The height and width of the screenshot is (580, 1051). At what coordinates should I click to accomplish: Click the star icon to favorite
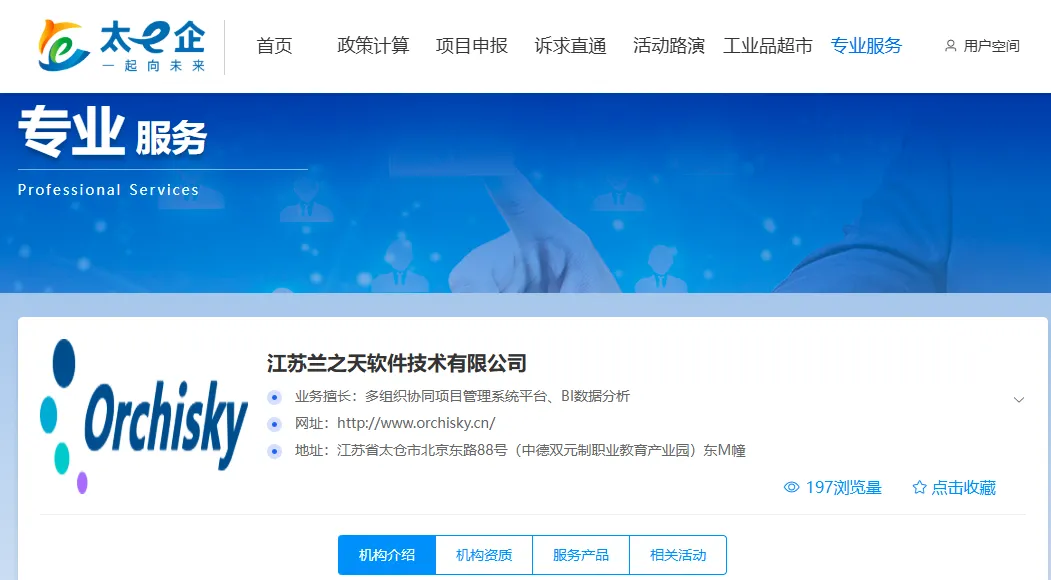pyautogui.click(x=920, y=487)
